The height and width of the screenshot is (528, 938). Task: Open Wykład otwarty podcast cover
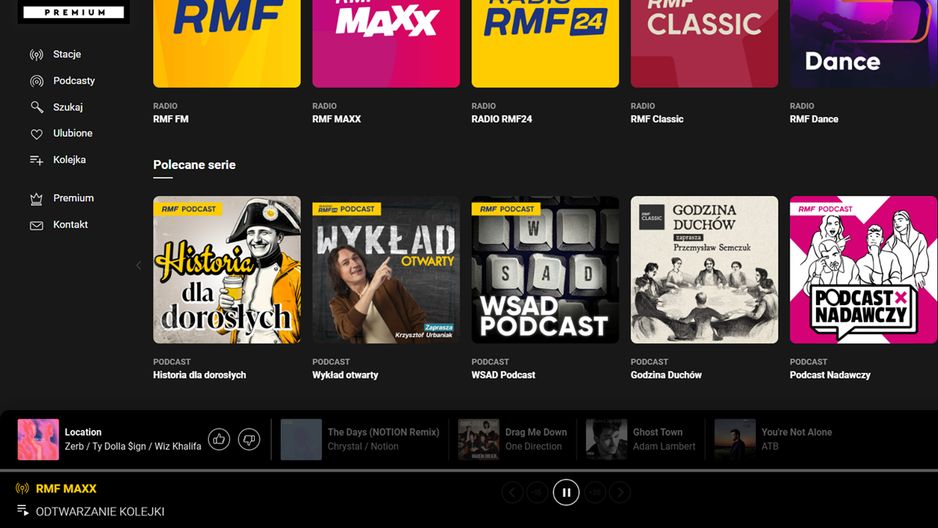(386, 270)
